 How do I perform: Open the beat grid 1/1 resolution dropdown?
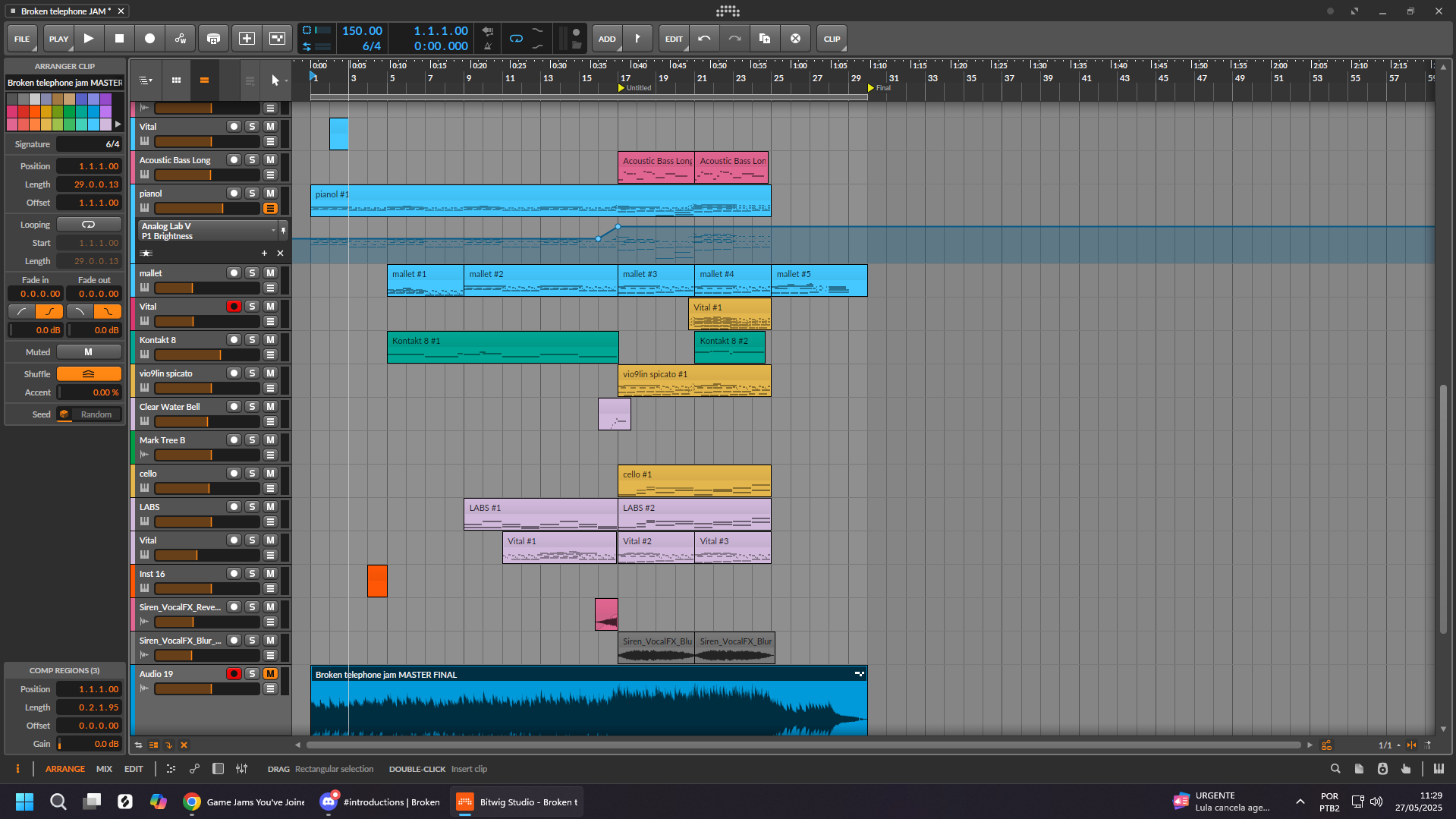(x=1389, y=745)
